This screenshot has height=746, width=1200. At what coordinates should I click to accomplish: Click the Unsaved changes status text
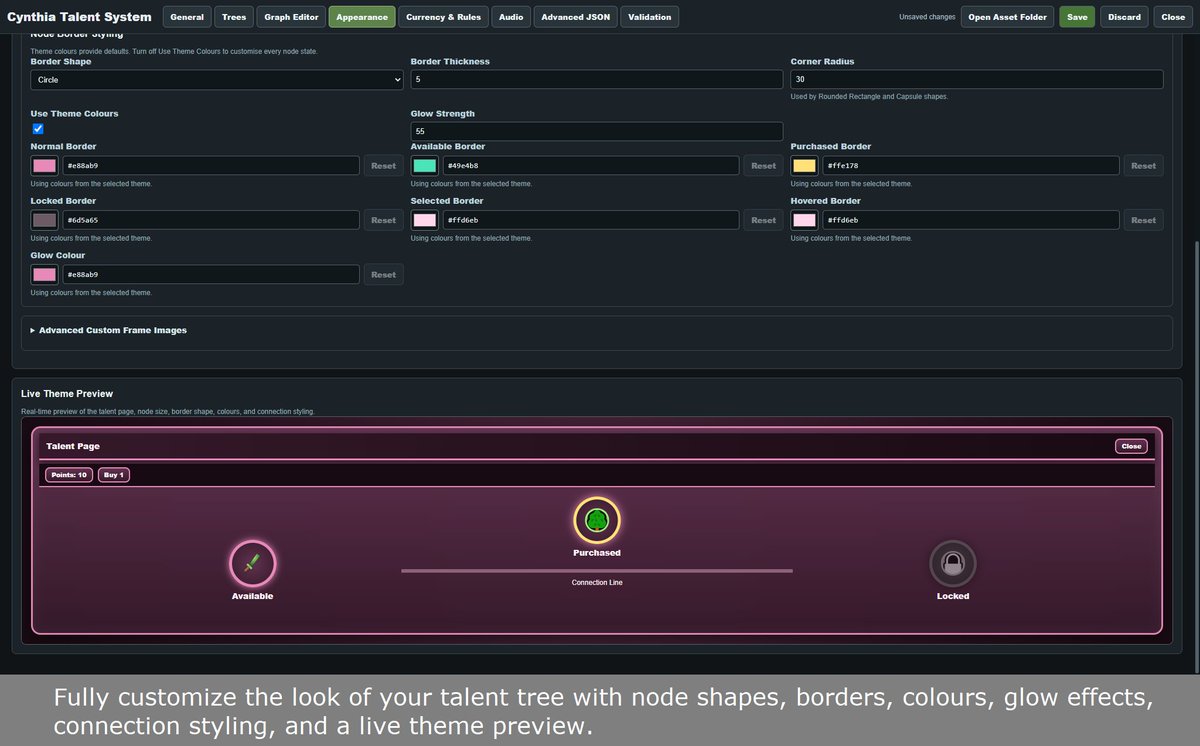tap(927, 17)
